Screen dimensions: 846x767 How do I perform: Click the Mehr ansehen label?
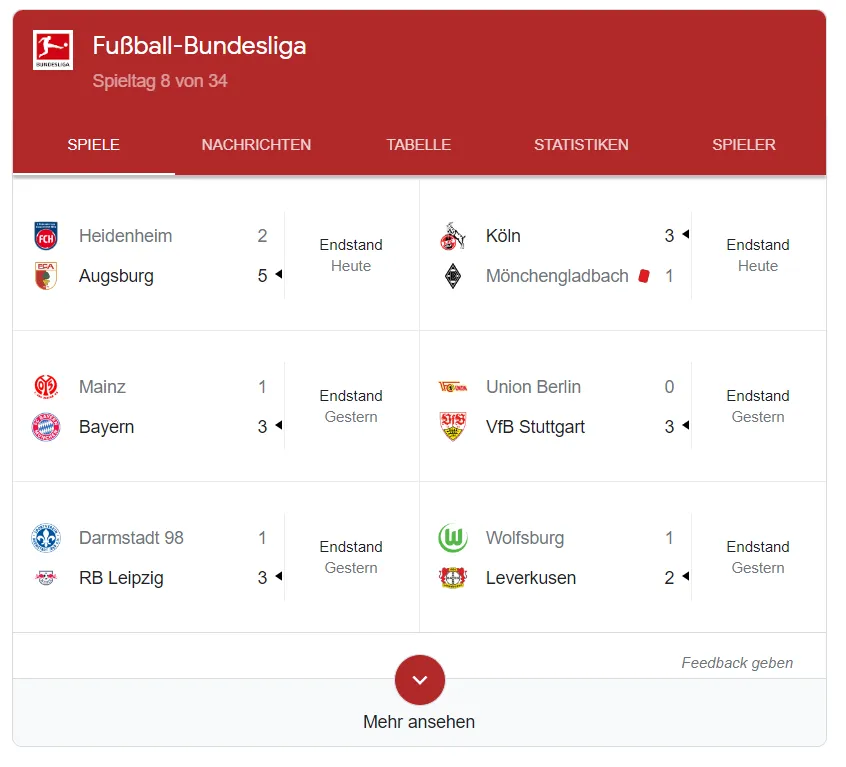[x=419, y=722]
